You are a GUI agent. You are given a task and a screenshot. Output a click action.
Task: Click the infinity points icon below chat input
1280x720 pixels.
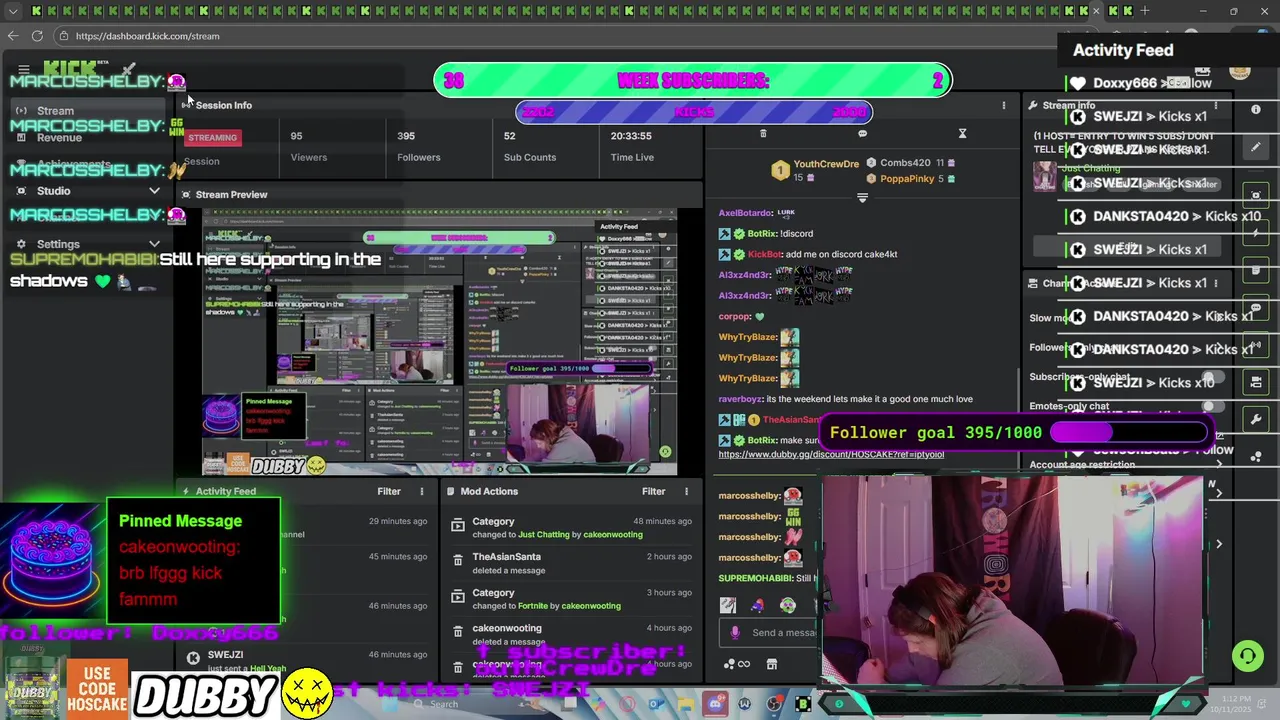[x=739, y=664]
